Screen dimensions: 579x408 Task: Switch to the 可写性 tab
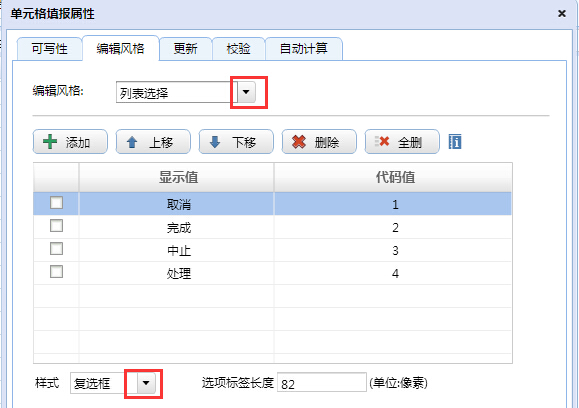(x=49, y=49)
